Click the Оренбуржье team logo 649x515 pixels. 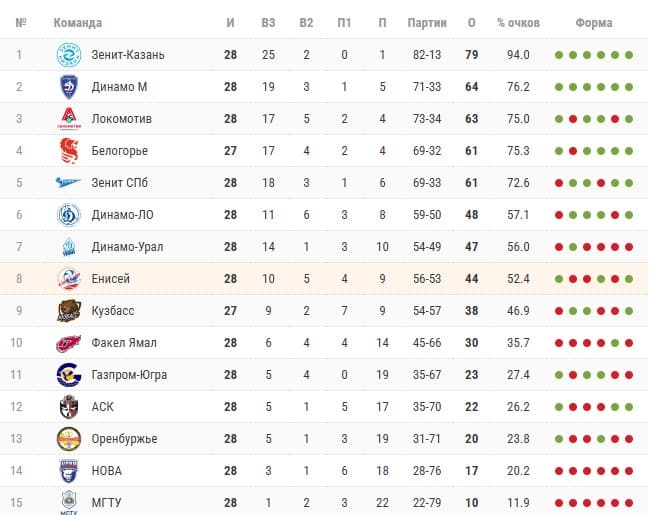tap(69, 439)
